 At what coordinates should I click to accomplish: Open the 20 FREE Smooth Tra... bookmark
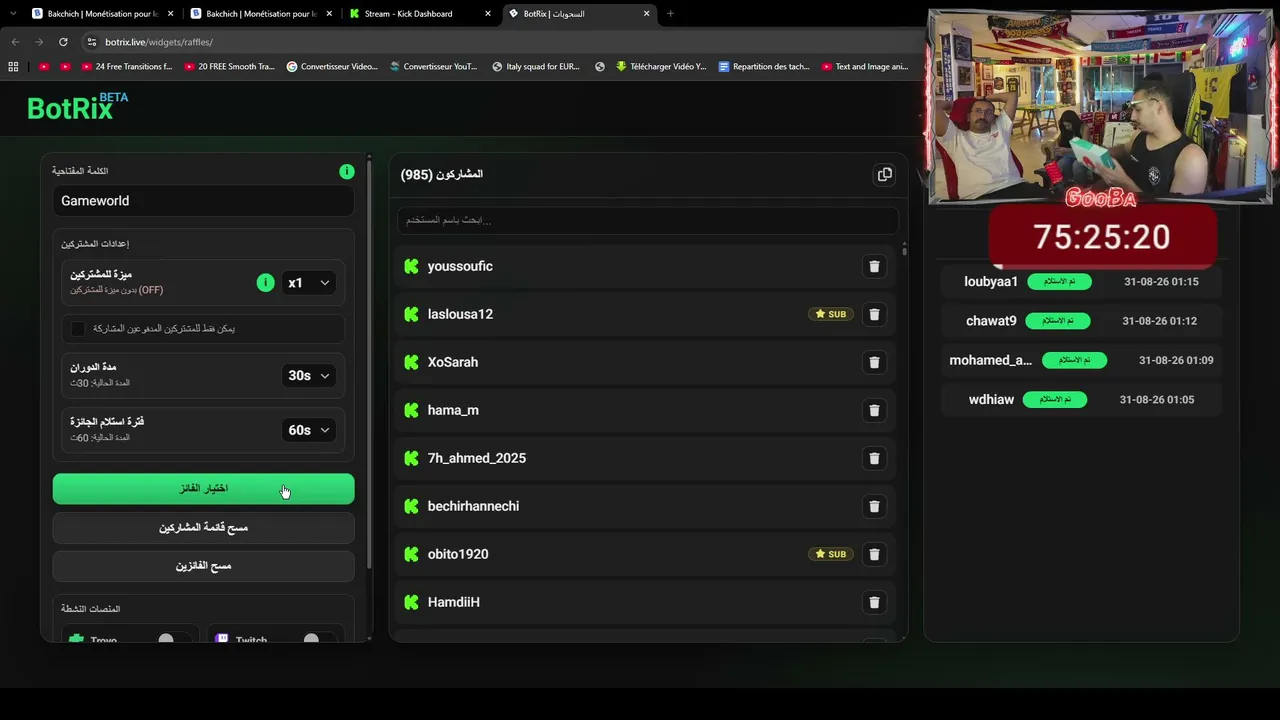[x=229, y=67]
